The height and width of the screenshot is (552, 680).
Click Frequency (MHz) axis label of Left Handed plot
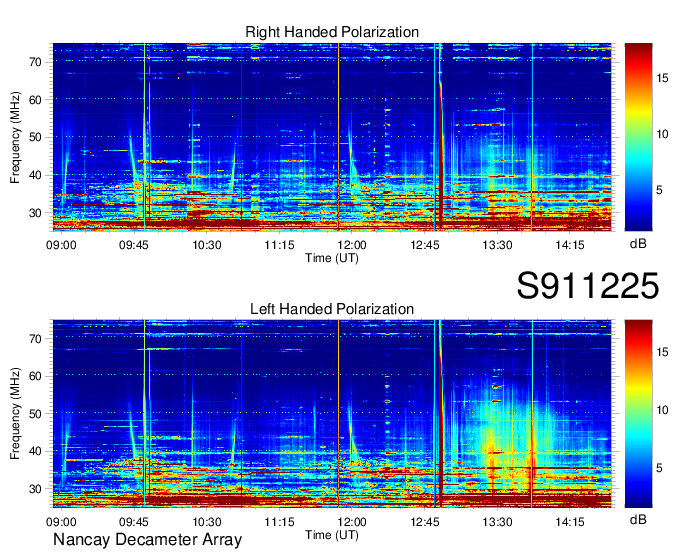click(15, 414)
